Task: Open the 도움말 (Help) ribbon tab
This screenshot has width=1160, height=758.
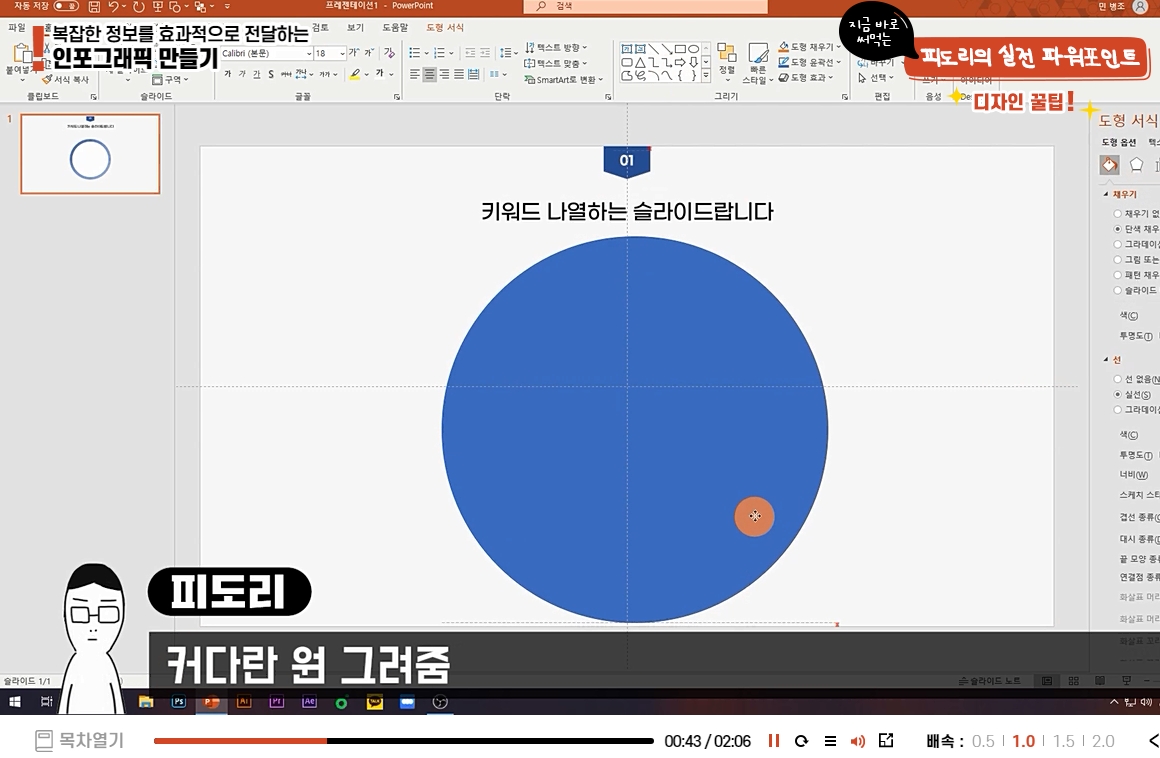Action: pyautogui.click(x=395, y=27)
